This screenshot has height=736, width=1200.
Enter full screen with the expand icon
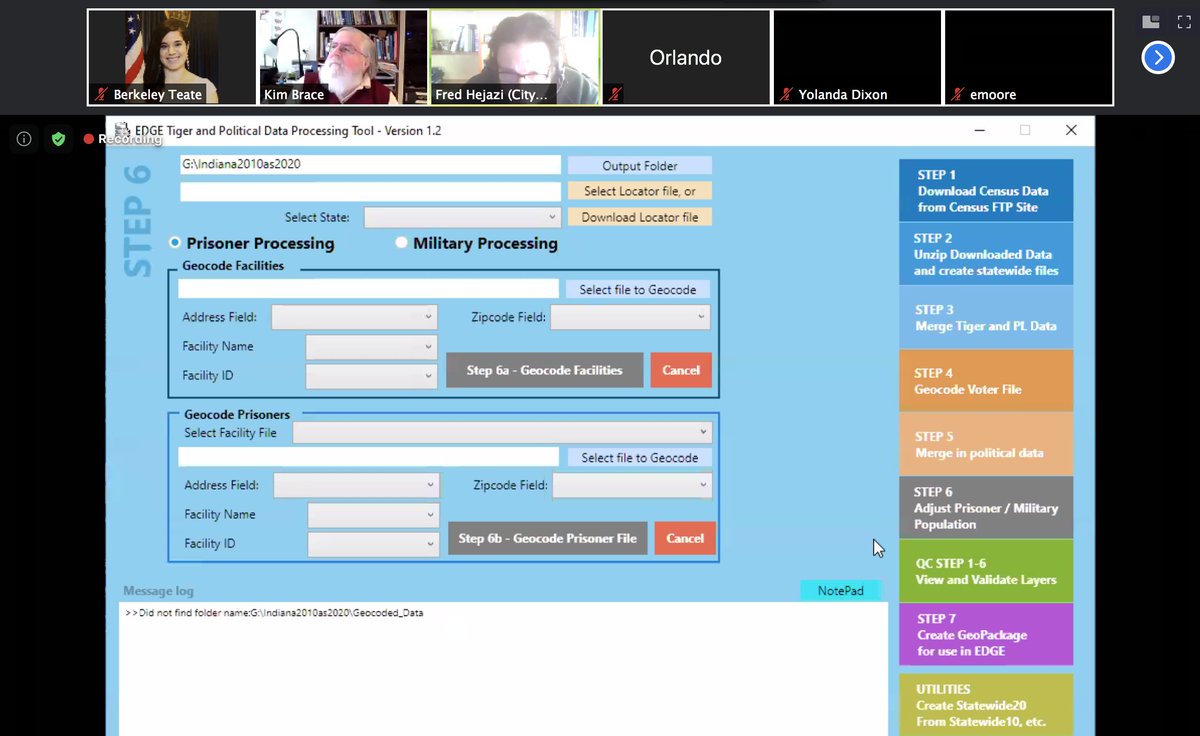coord(1184,21)
